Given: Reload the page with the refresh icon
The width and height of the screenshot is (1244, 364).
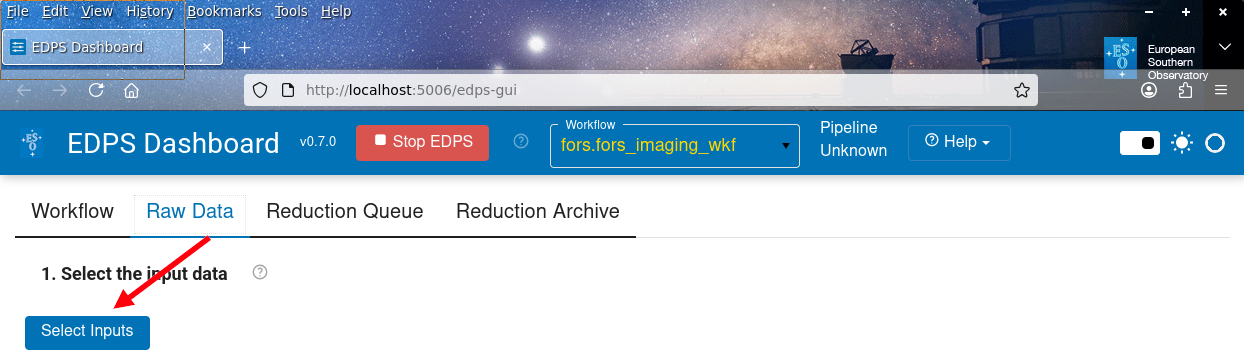Looking at the screenshot, I should [x=96, y=90].
